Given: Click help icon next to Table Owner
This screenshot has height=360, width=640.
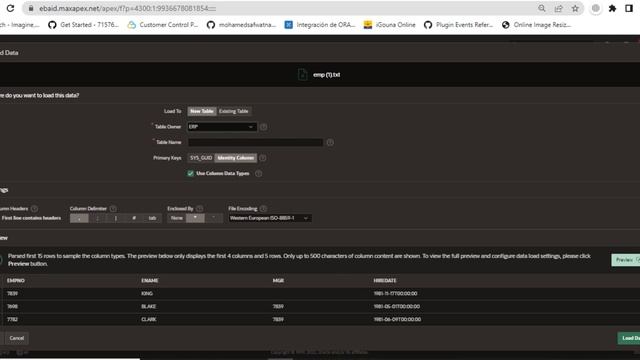Looking at the screenshot, I should (264, 127).
